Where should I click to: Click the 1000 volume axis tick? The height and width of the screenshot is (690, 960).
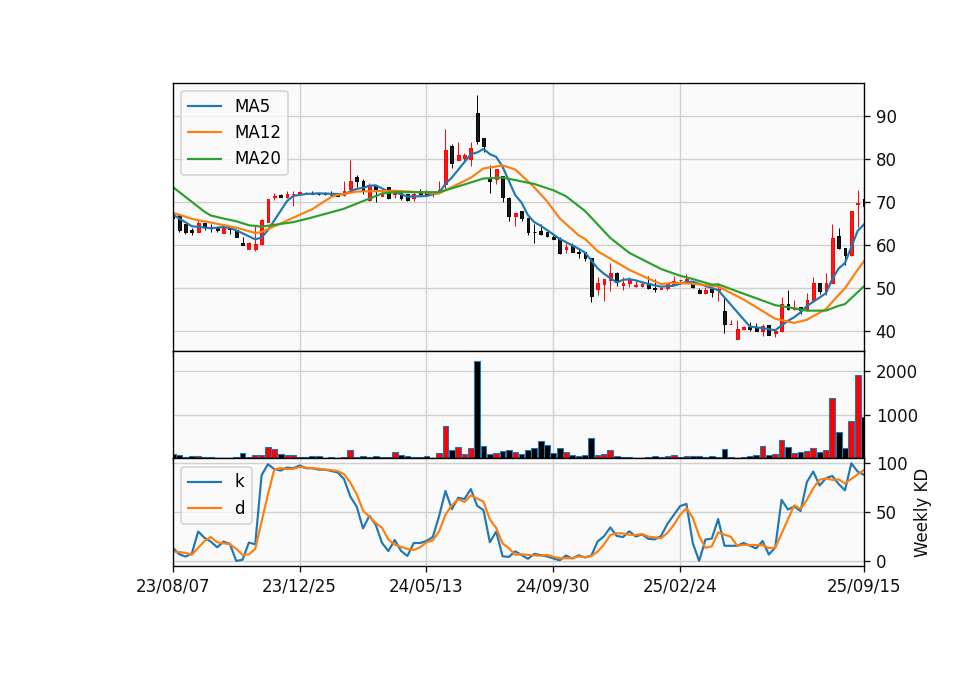[x=896, y=416]
